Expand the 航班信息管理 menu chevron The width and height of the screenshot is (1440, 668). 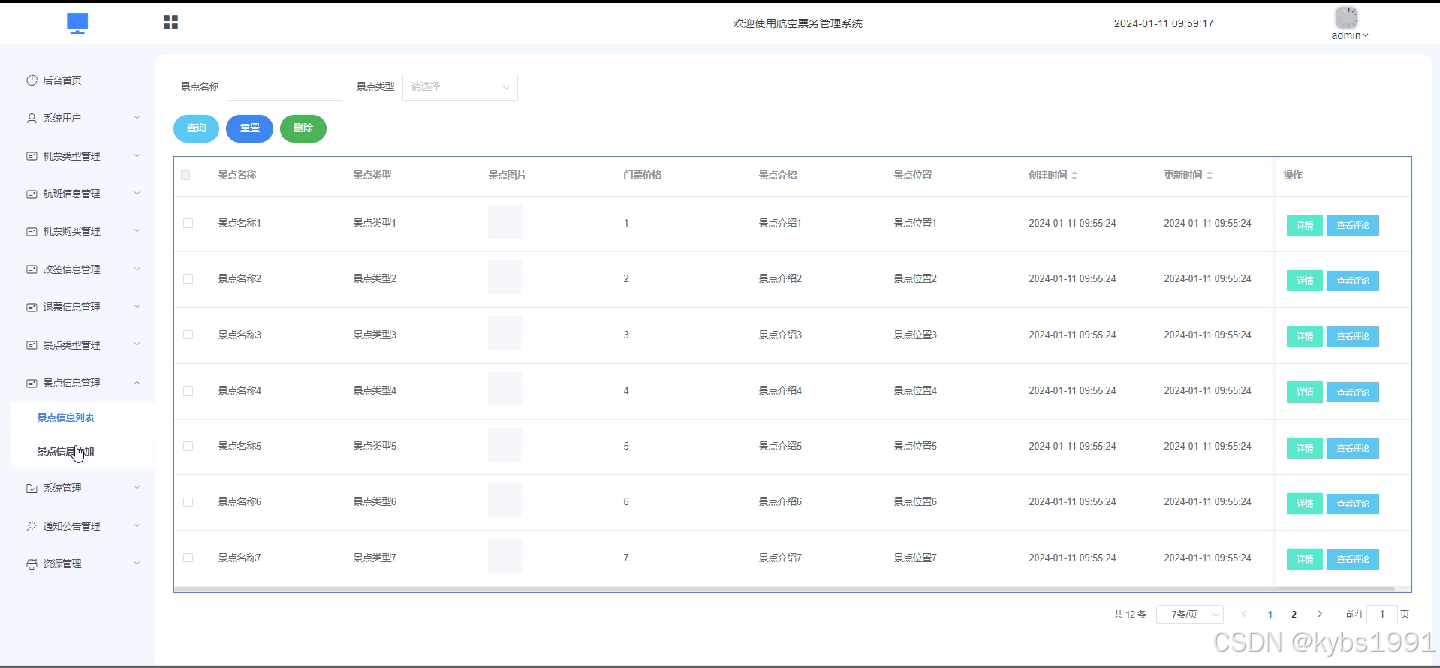[x=137, y=193]
